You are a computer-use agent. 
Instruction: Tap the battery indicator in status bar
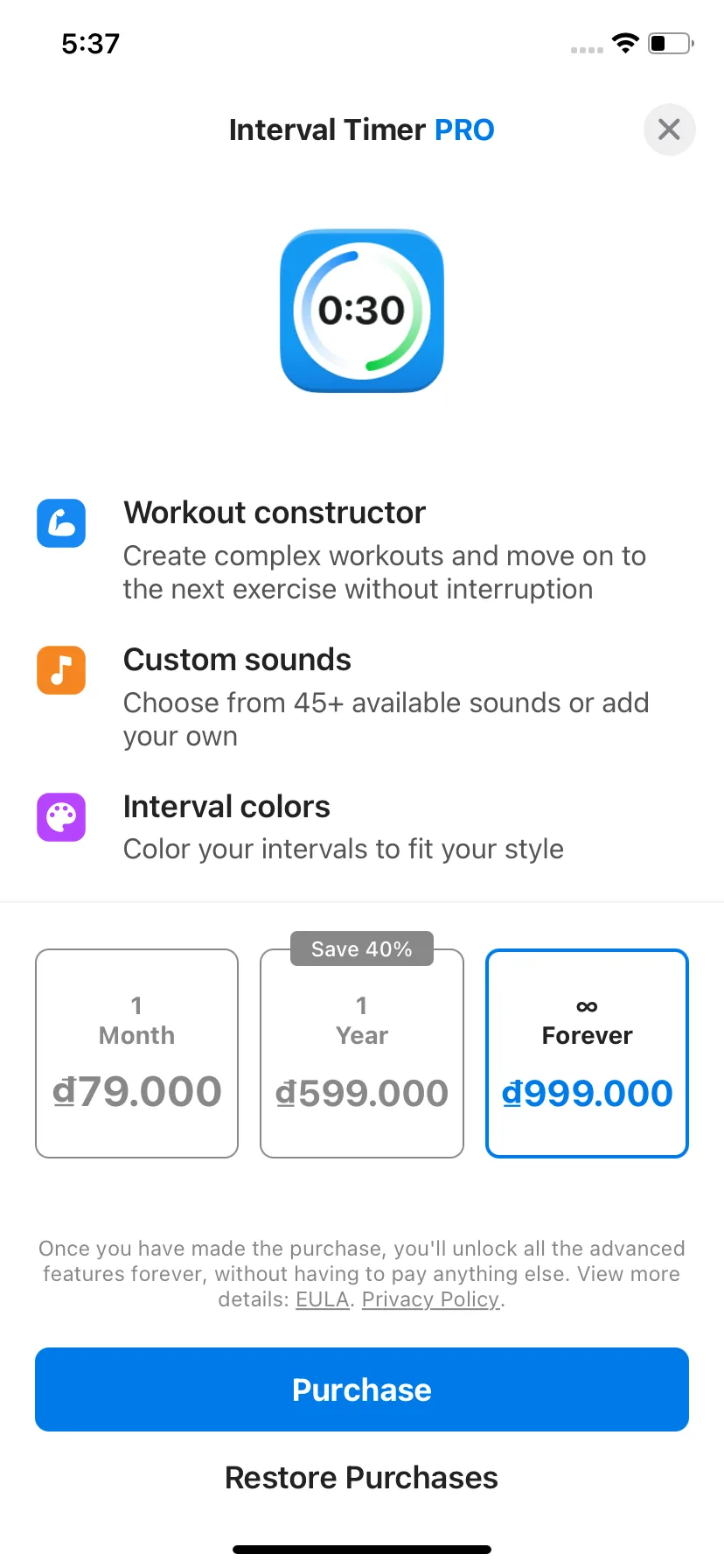[671, 43]
